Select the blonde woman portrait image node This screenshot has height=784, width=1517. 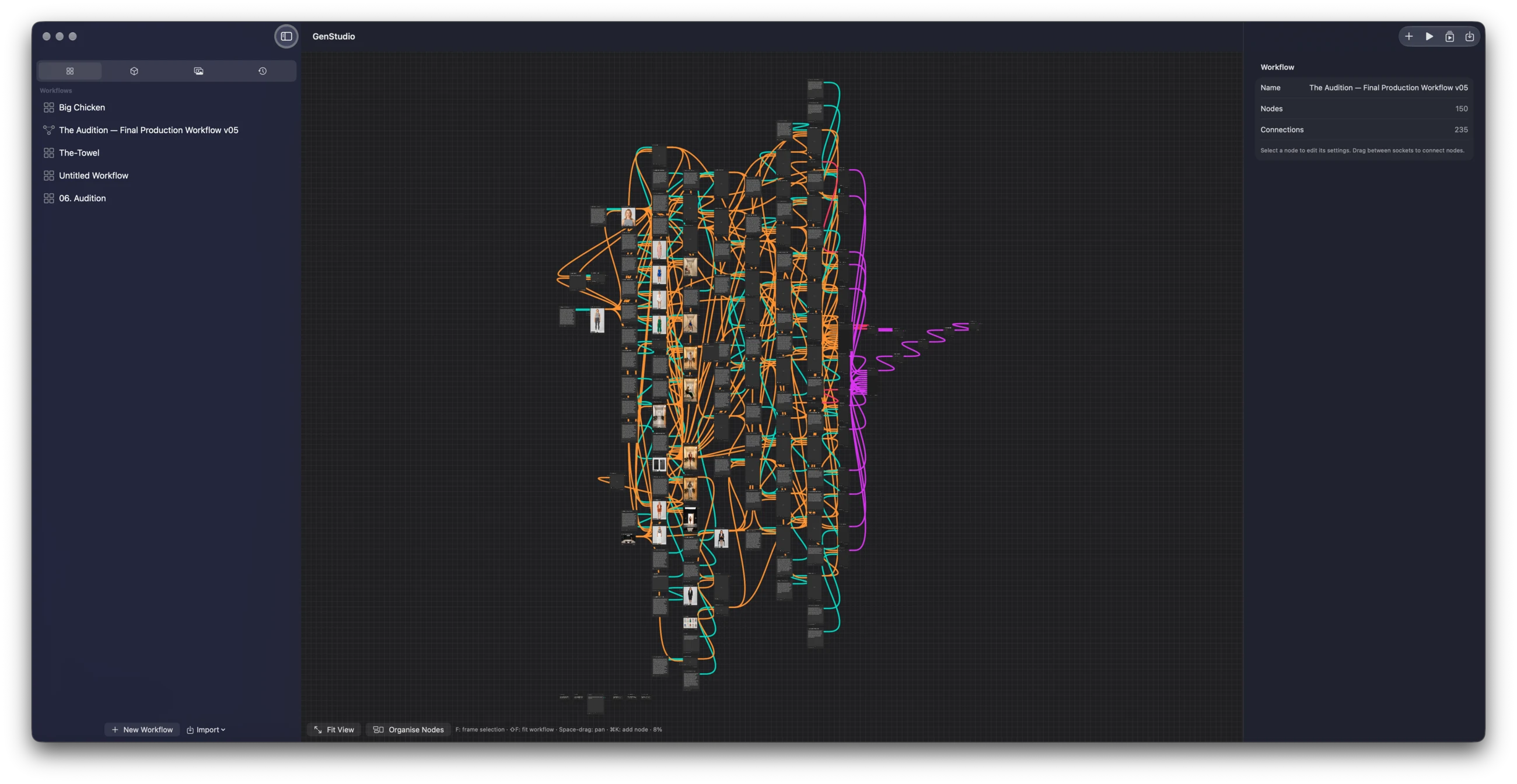pos(628,217)
